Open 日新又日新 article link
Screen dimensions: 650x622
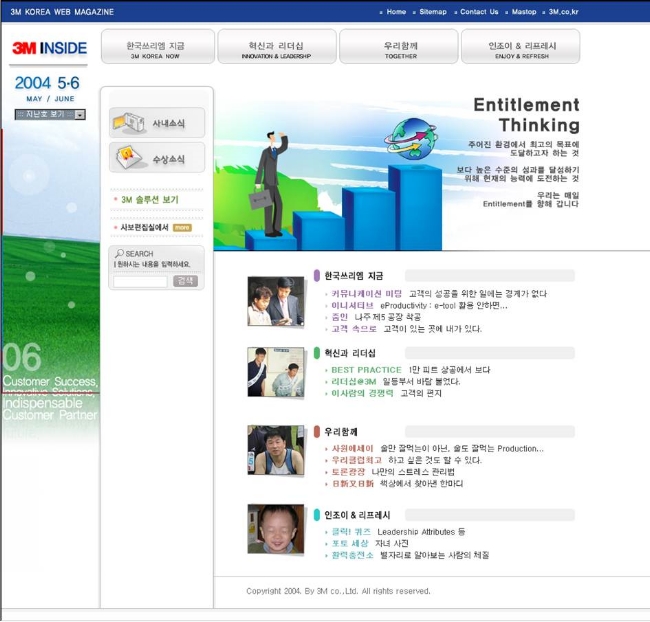(x=397, y=483)
